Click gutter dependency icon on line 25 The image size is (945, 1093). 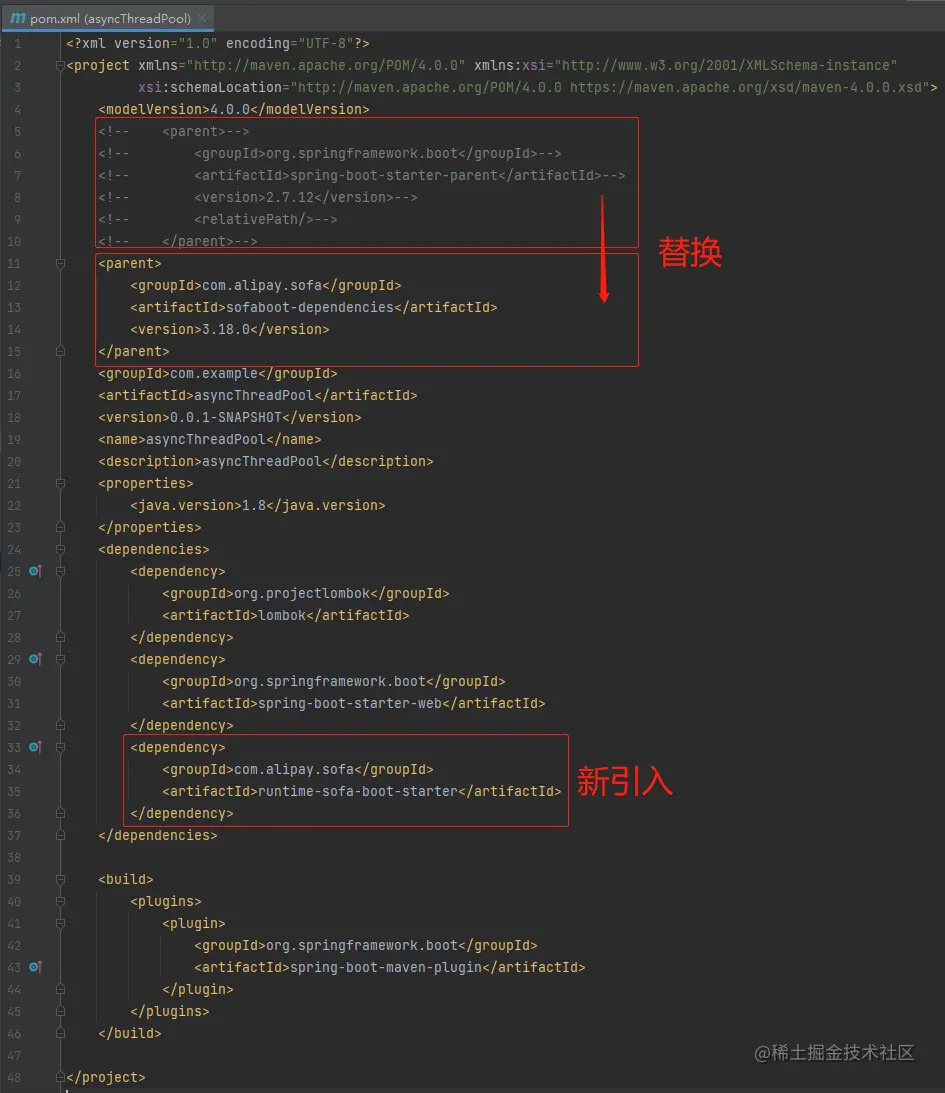click(x=36, y=572)
